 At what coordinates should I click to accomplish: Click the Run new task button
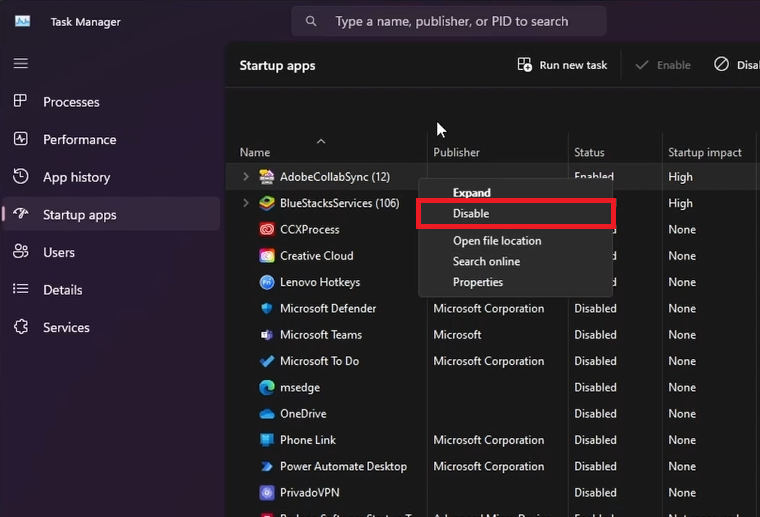[562, 65]
